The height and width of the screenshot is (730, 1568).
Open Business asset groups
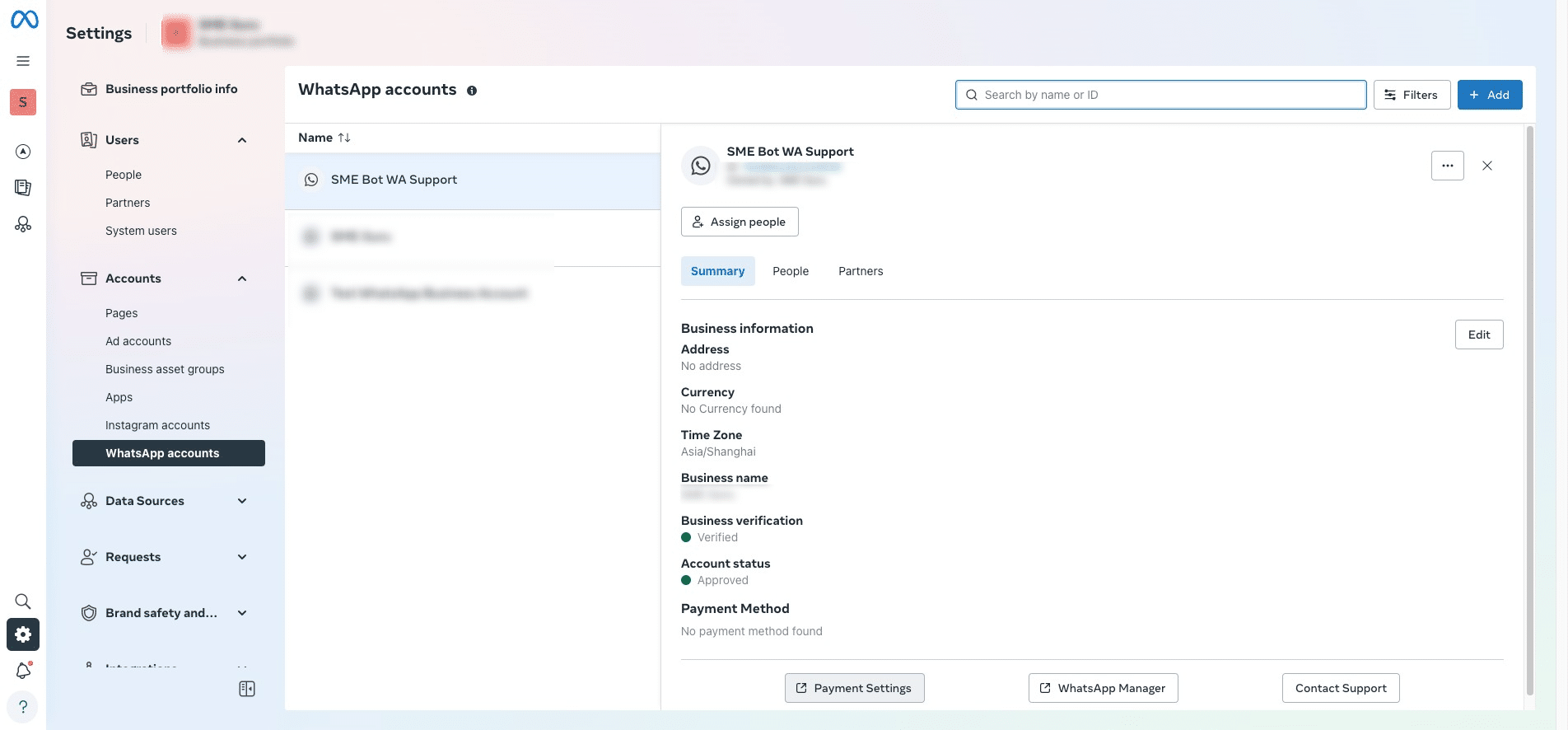coord(165,369)
